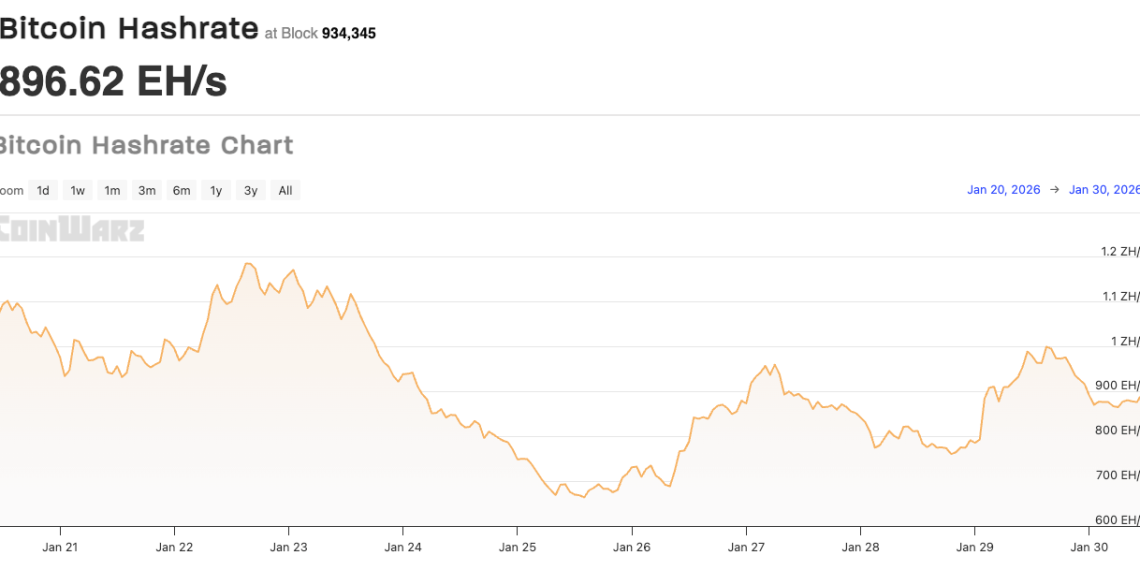Switch chart zoom to 1m
1140x570 pixels.
coord(112,191)
